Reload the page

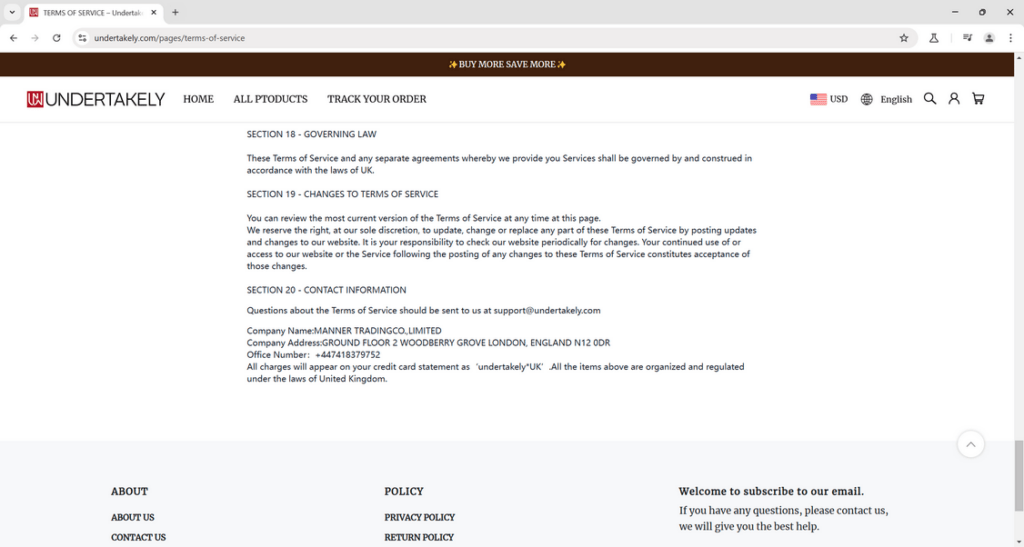(57, 38)
